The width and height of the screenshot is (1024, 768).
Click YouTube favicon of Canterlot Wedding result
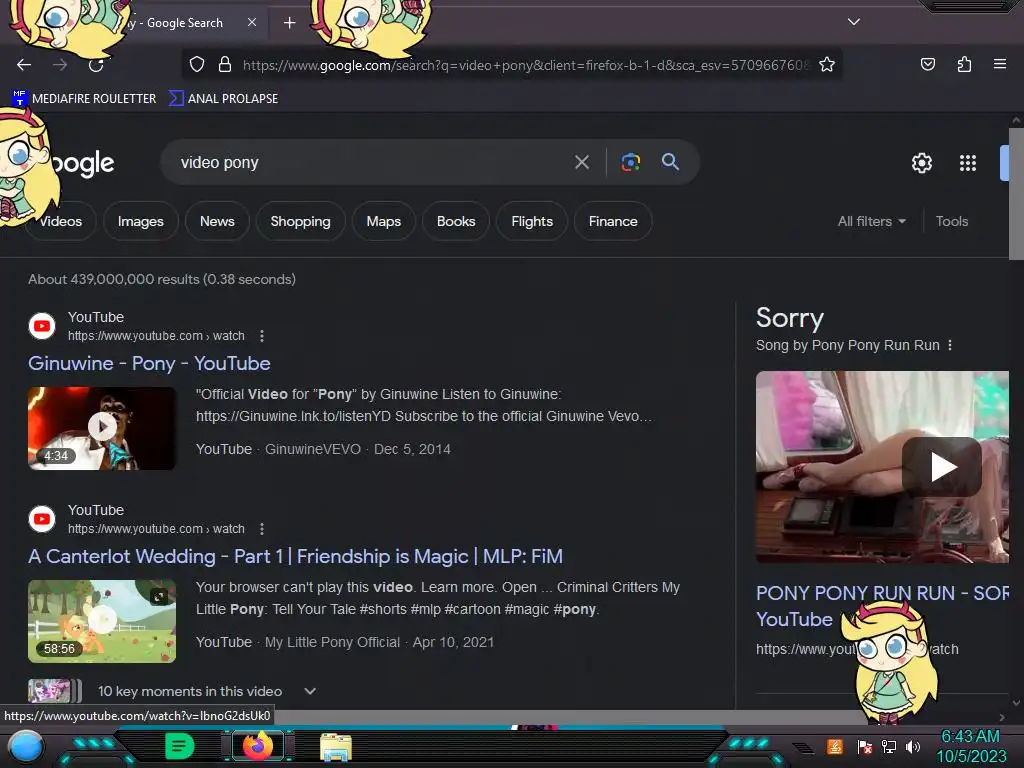(x=42, y=519)
